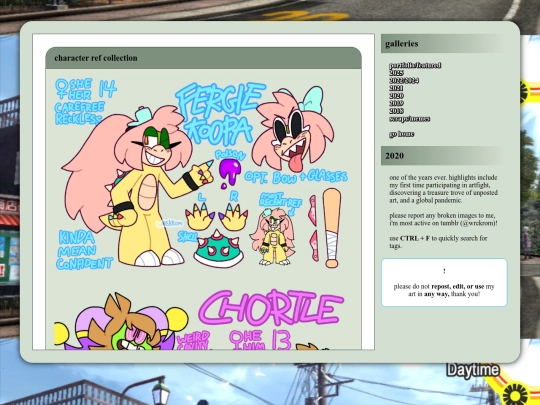Open the 2020 gallery link
Viewport: 540px width, 405px height.
(396, 96)
